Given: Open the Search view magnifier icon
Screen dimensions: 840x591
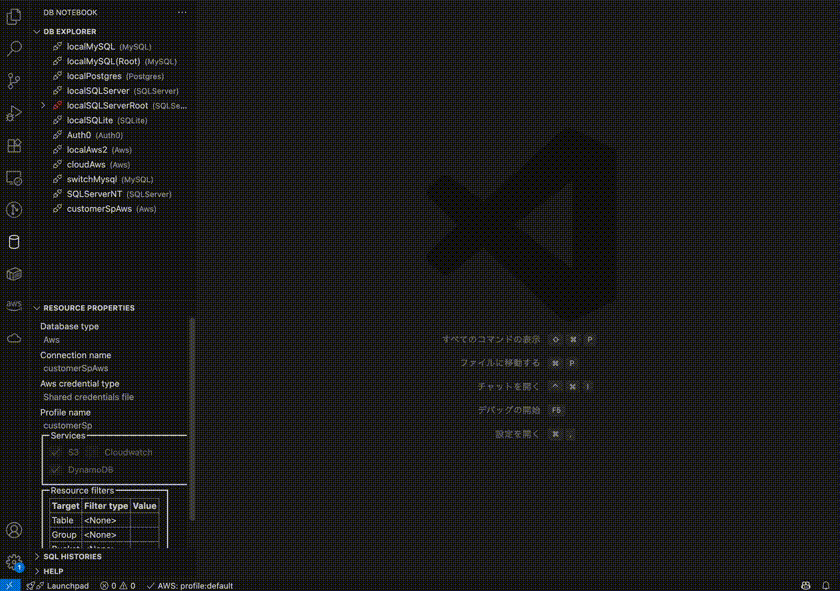Looking at the screenshot, I should pyautogui.click(x=14, y=49).
